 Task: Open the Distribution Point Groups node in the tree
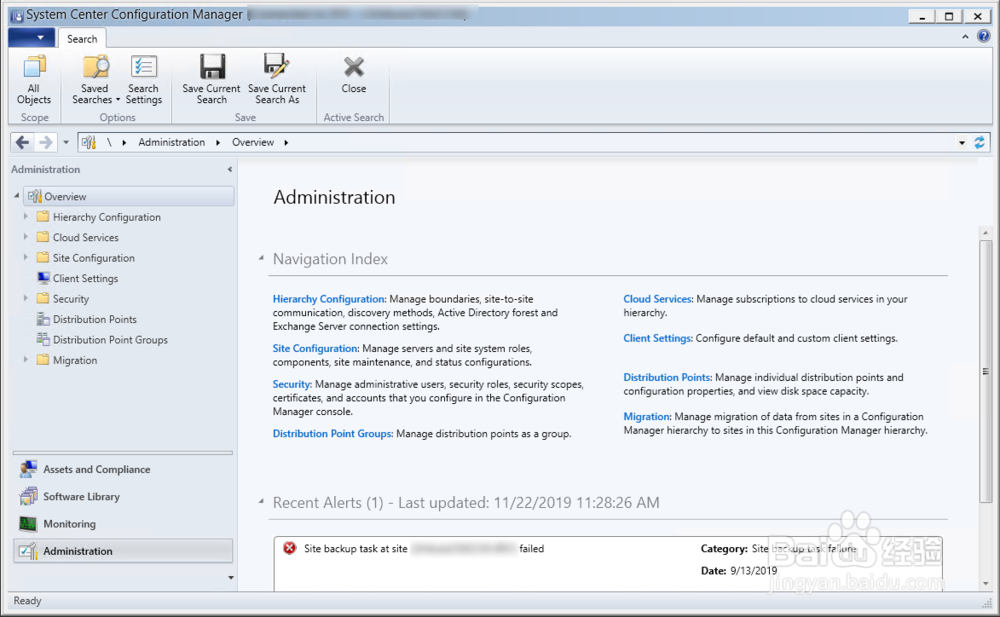[x=102, y=339]
